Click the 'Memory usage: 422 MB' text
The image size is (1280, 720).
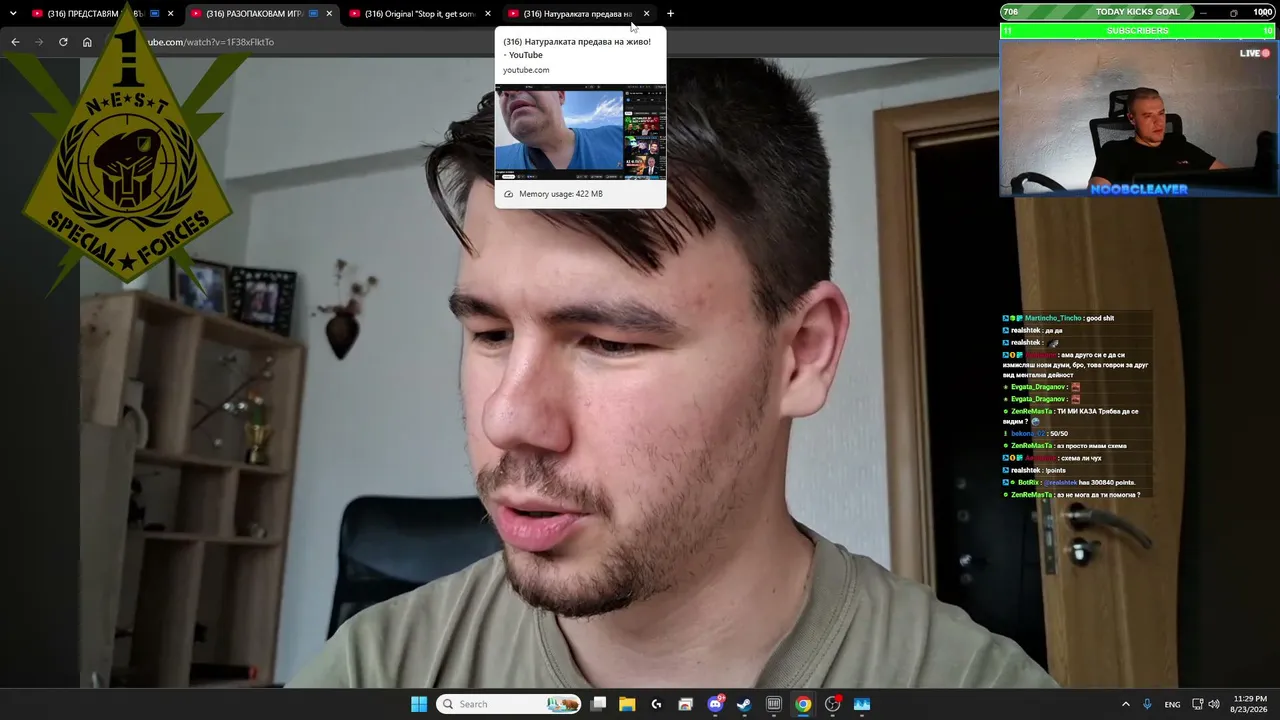pyautogui.click(x=561, y=194)
